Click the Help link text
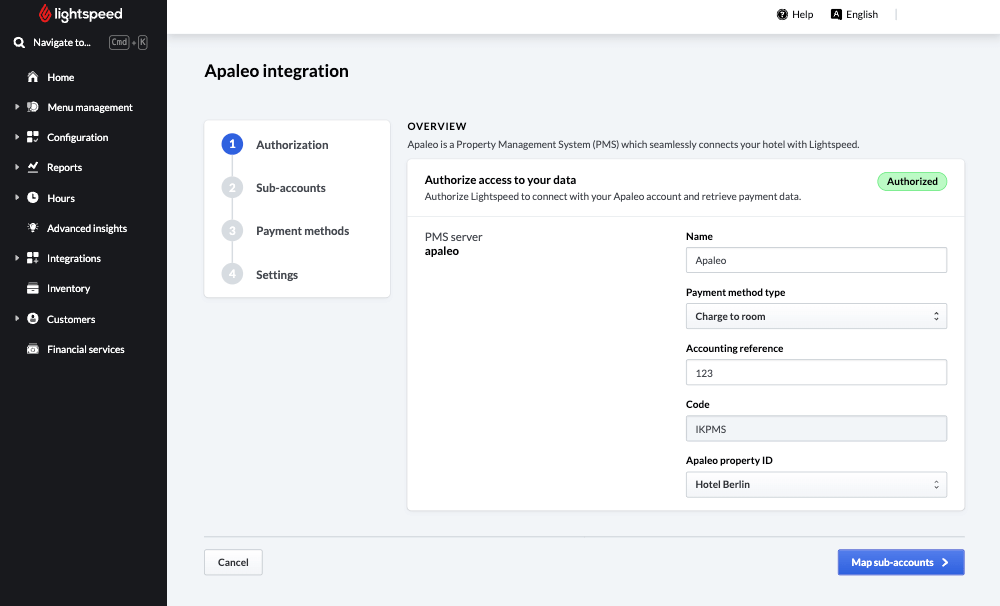This screenshot has height=606, width=1000. pyautogui.click(x=802, y=15)
